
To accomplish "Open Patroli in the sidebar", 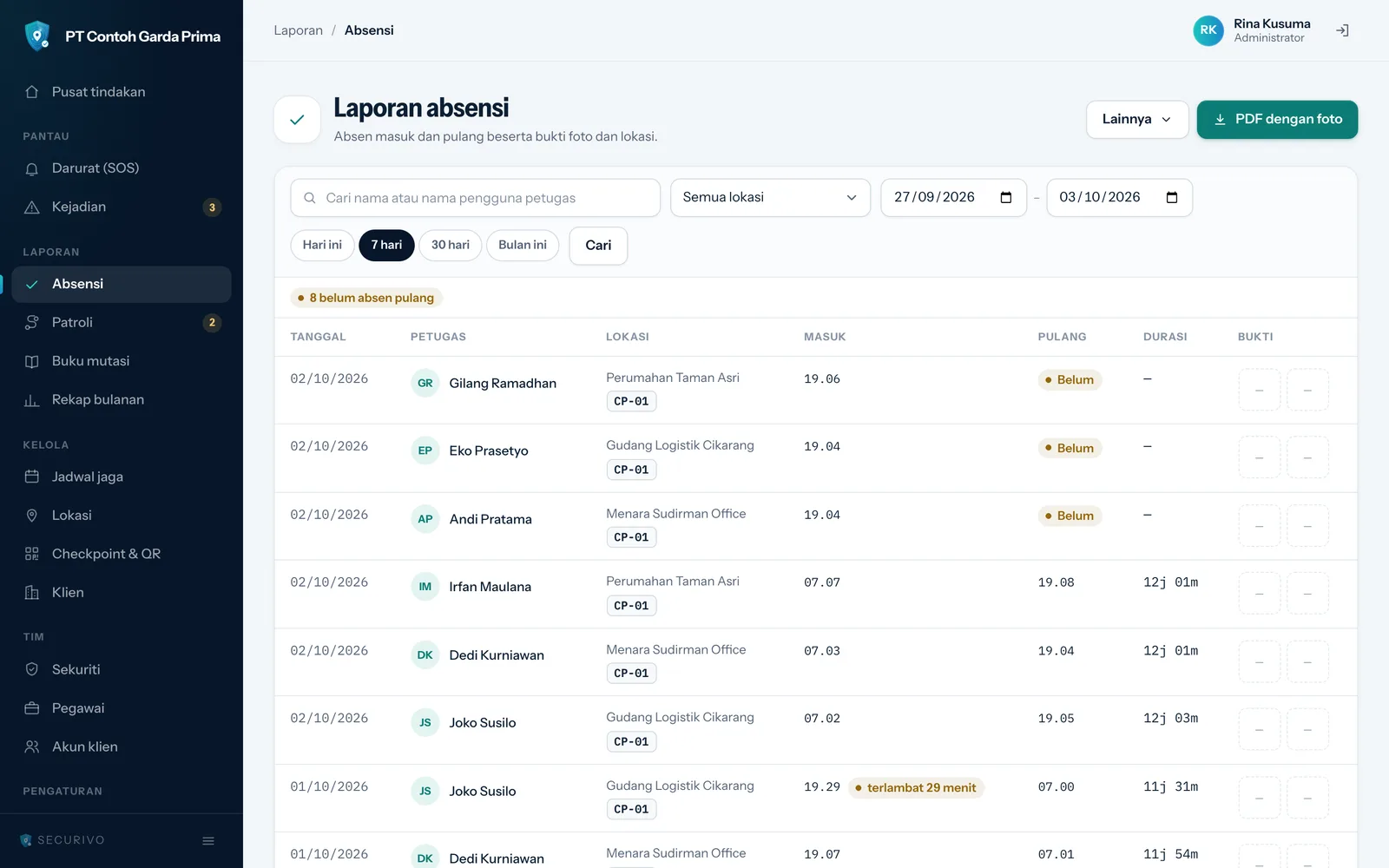I will pos(122,323).
